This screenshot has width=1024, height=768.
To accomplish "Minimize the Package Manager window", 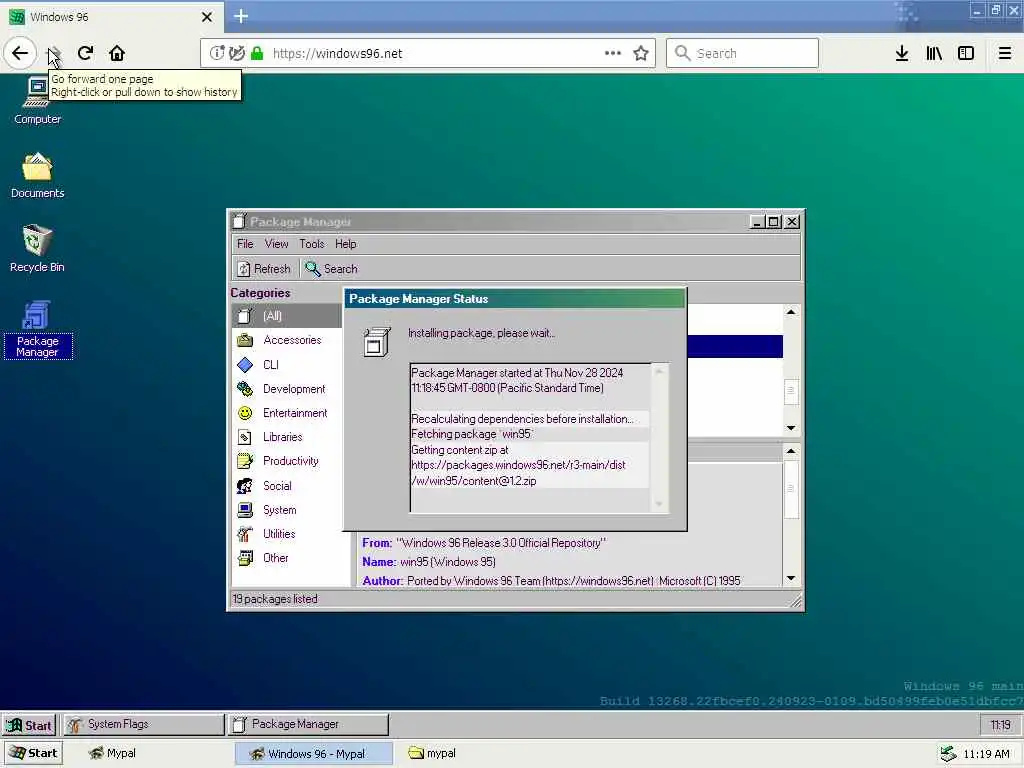I will click(x=757, y=222).
